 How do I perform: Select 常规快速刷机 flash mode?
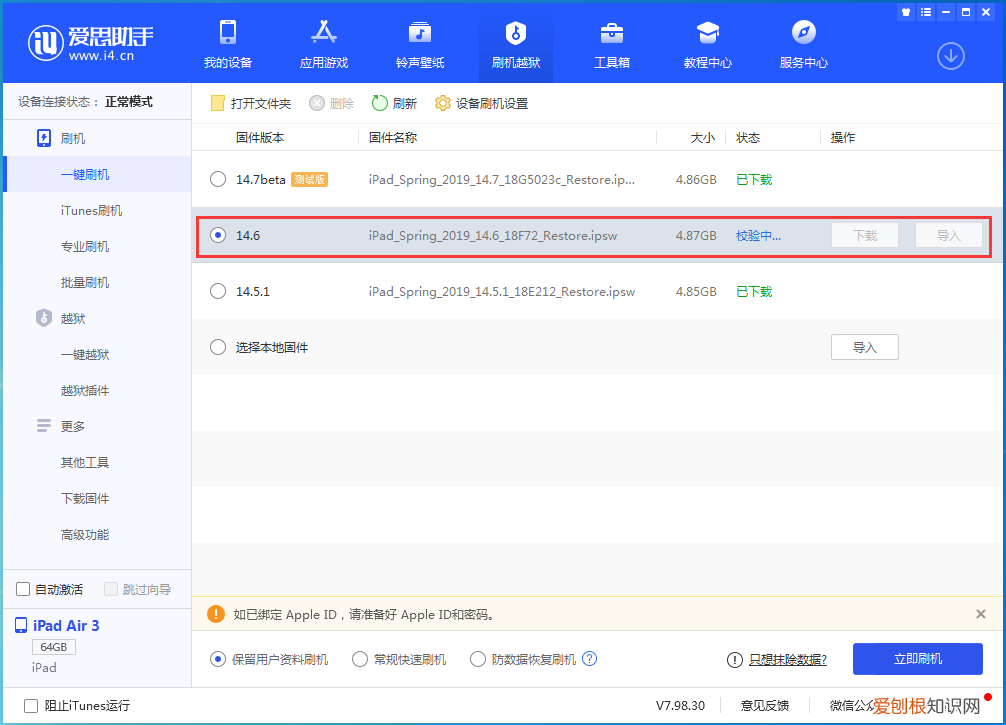click(361, 659)
